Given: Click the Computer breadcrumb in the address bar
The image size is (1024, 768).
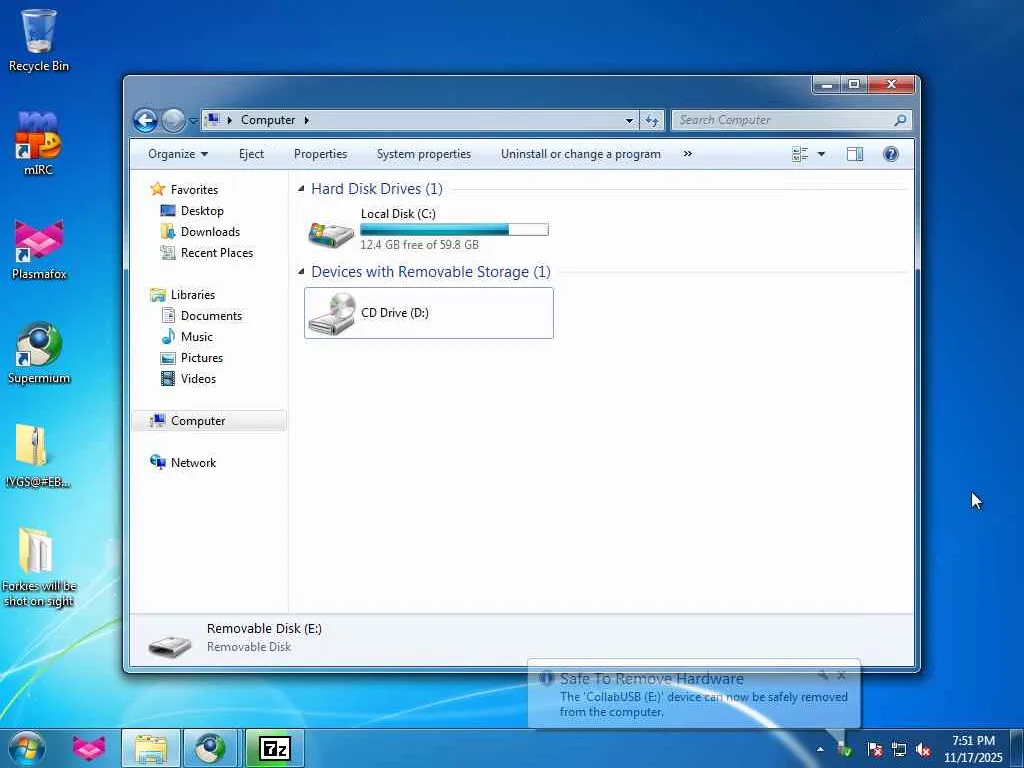Looking at the screenshot, I should click(x=268, y=120).
